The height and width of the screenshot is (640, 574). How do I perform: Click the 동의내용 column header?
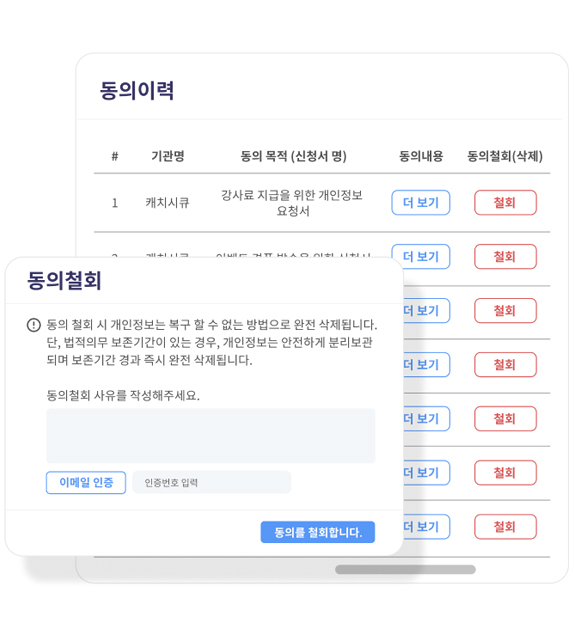[421, 156]
